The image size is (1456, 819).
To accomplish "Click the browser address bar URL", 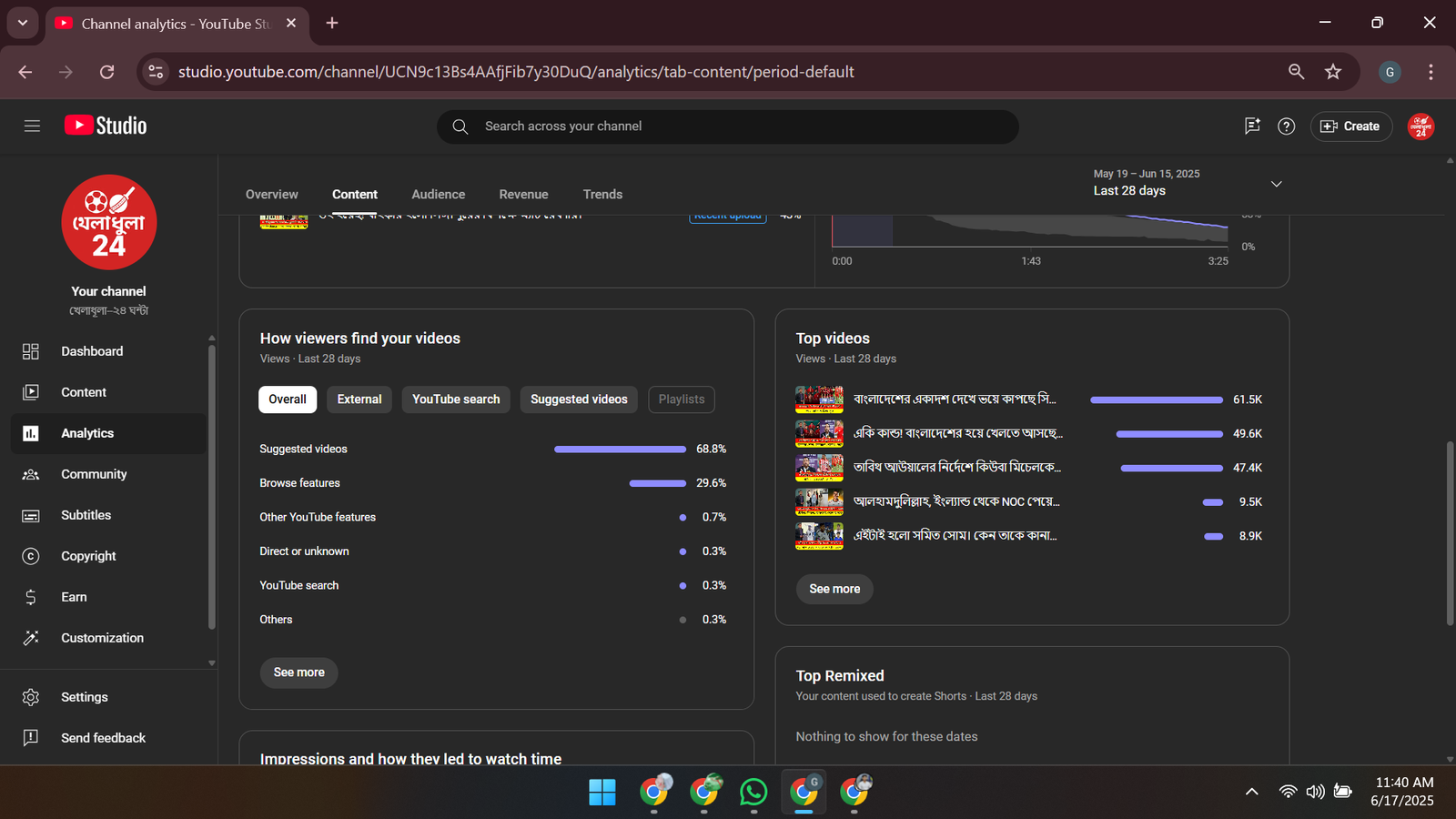I will pos(516,72).
